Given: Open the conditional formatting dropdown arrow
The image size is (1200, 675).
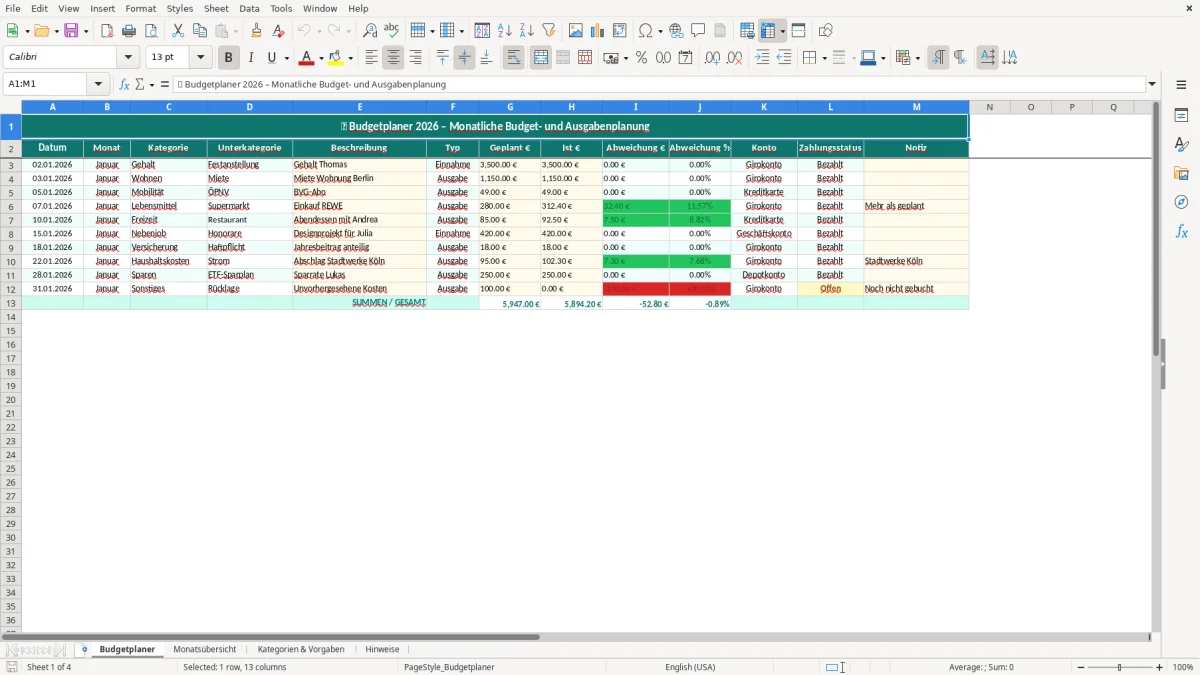Looking at the screenshot, I should click(x=917, y=58).
